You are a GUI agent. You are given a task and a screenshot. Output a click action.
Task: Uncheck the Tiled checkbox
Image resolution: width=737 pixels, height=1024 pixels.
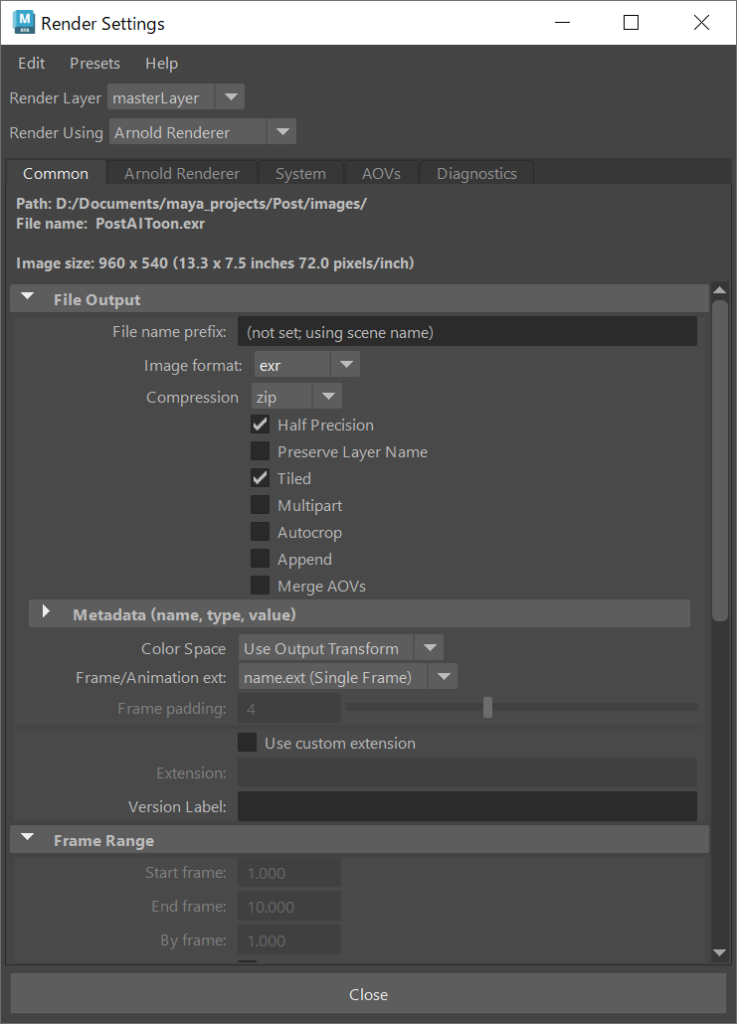(x=260, y=478)
